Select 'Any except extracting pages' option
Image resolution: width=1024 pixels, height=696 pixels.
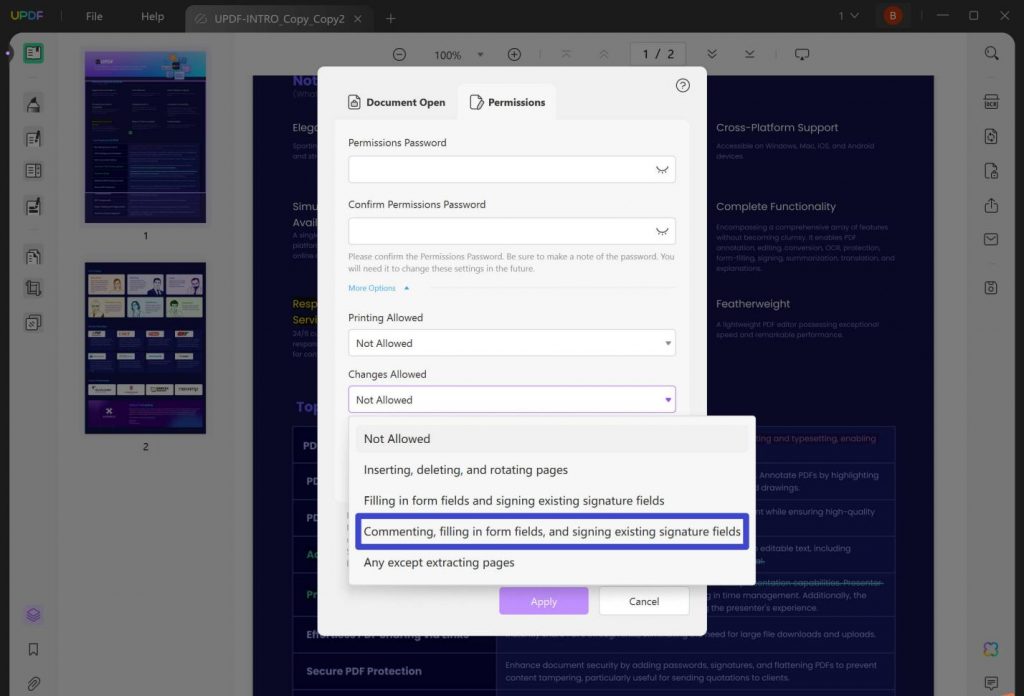coord(440,562)
